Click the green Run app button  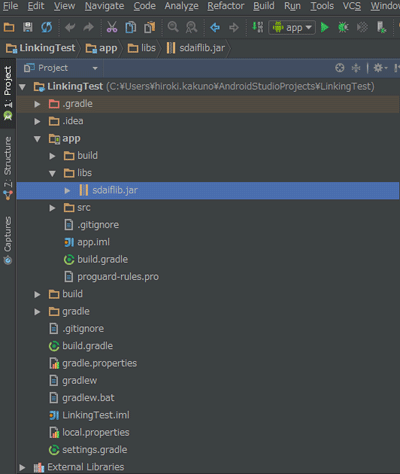click(324, 27)
